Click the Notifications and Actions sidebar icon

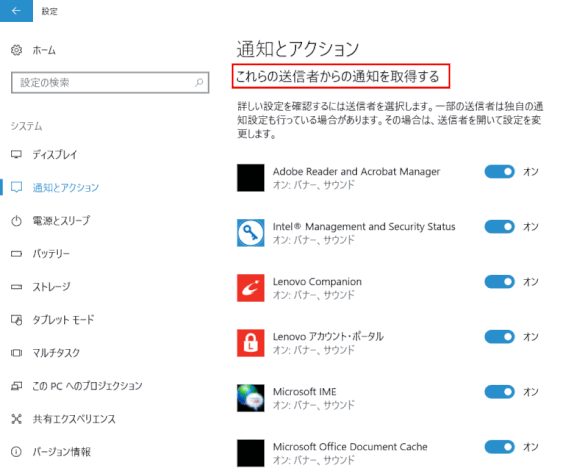[16, 187]
